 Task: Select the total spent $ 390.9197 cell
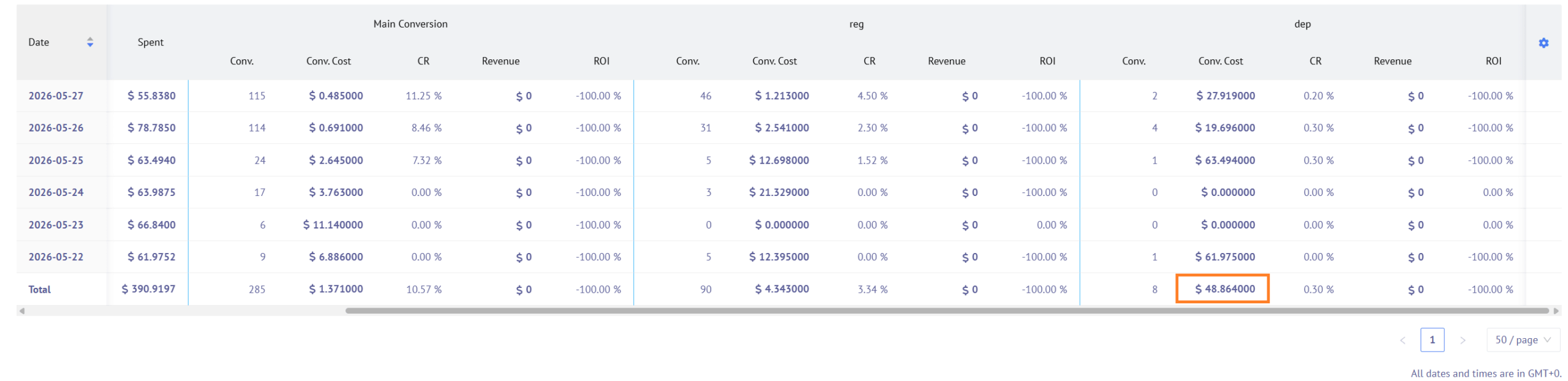pyautogui.click(x=148, y=289)
